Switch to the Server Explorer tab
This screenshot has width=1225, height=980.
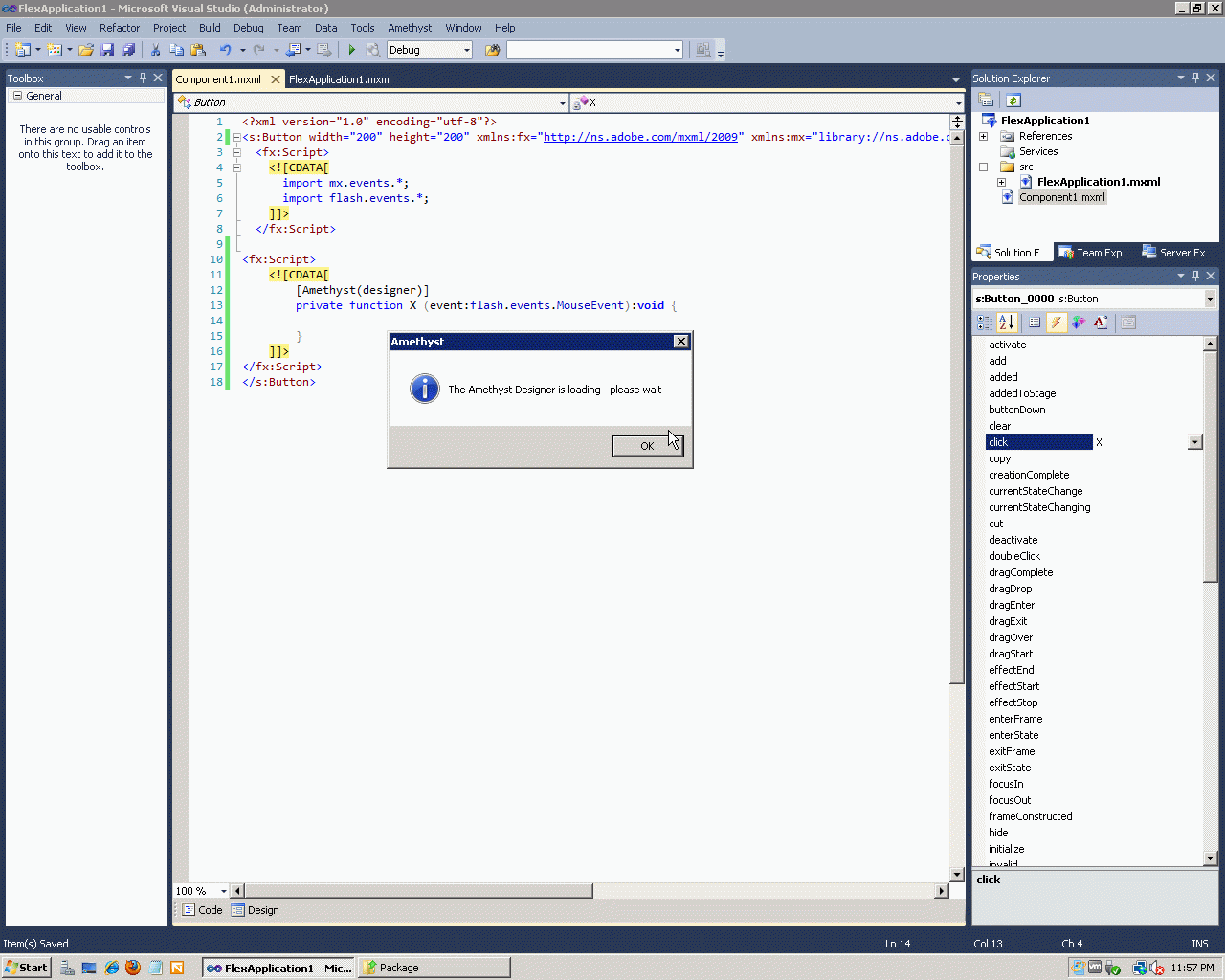1178,253
